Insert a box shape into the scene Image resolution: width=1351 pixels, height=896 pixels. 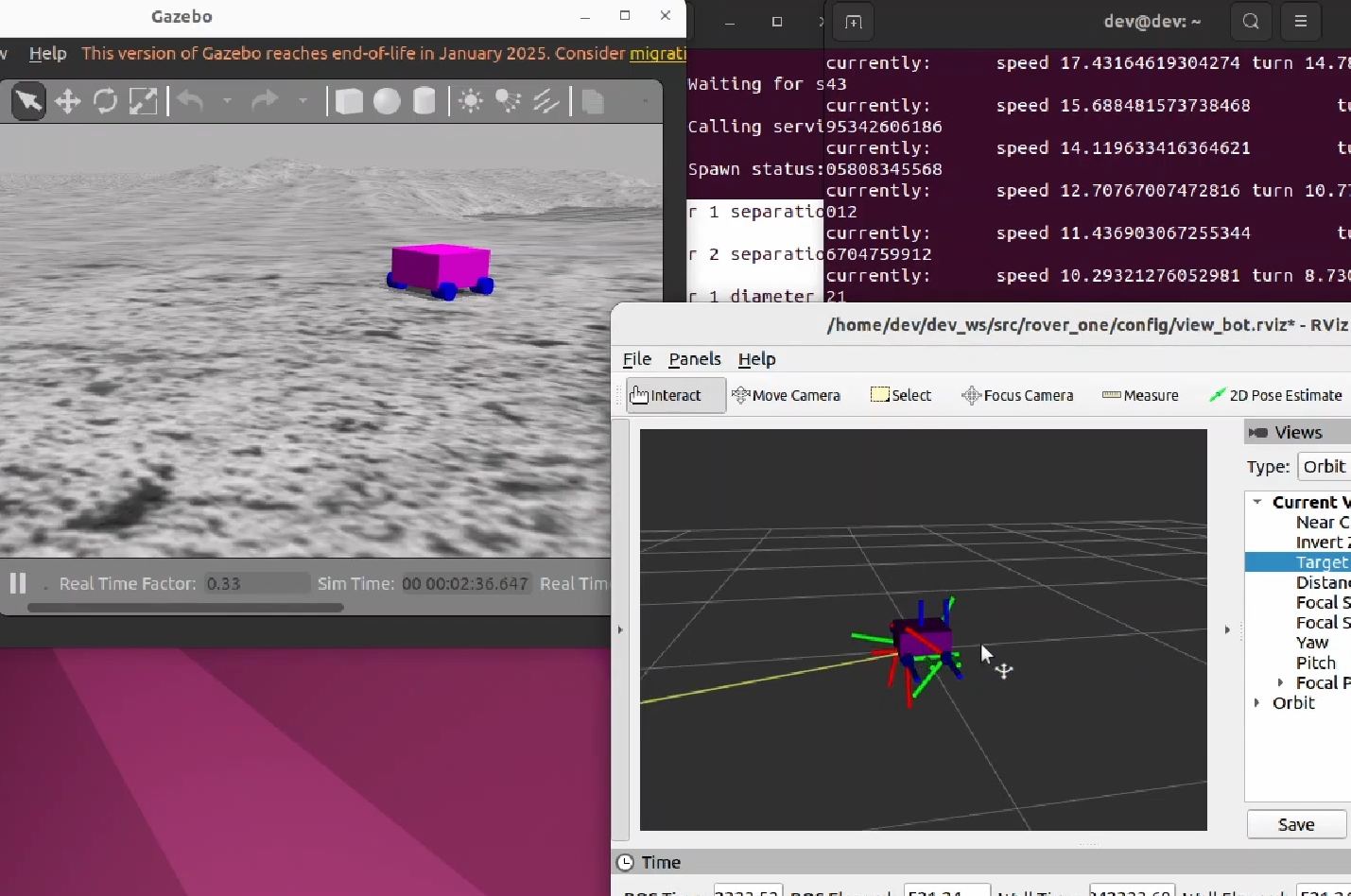point(349,101)
